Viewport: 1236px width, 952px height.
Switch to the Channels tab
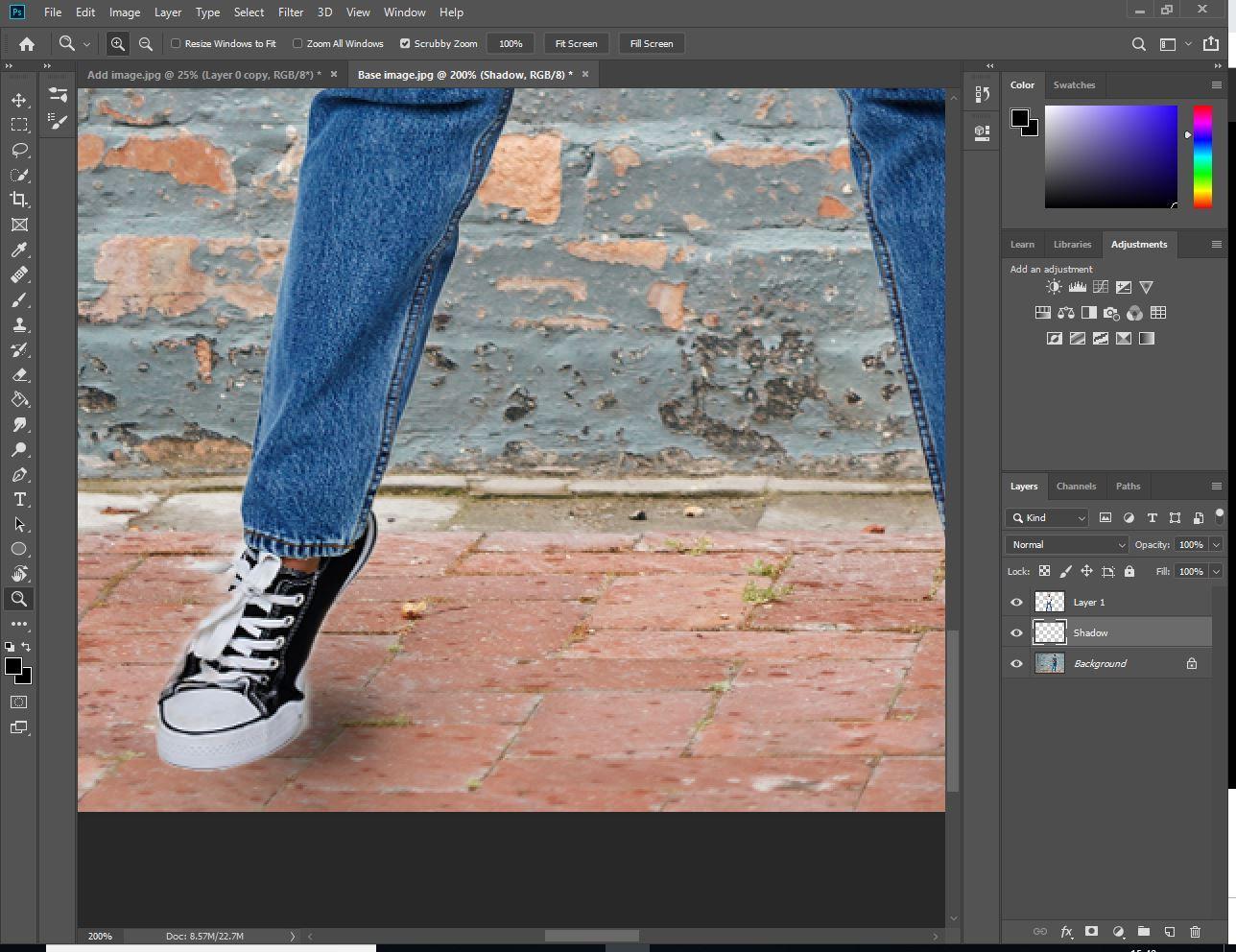click(x=1076, y=486)
